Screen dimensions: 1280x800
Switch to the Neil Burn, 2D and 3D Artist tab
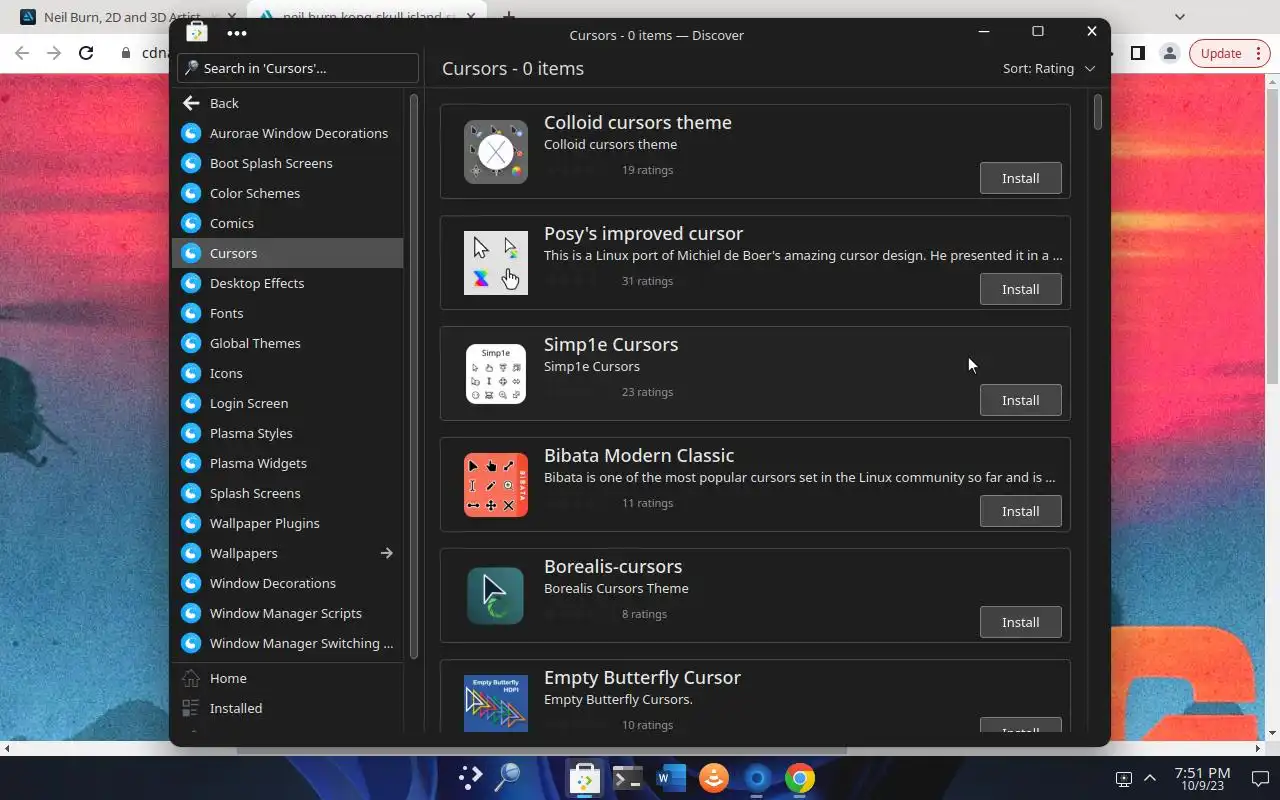[123, 17]
